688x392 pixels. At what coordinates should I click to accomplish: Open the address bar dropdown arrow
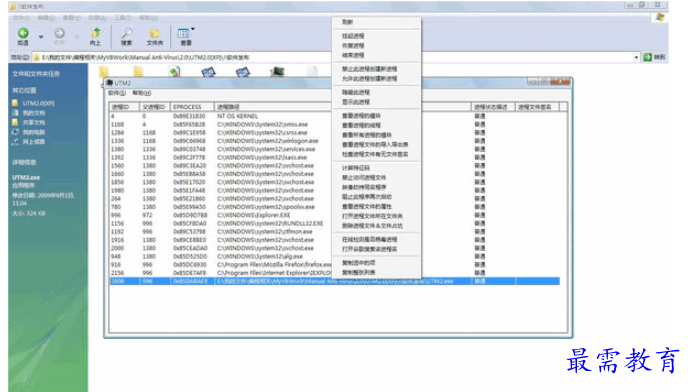(x=636, y=58)
